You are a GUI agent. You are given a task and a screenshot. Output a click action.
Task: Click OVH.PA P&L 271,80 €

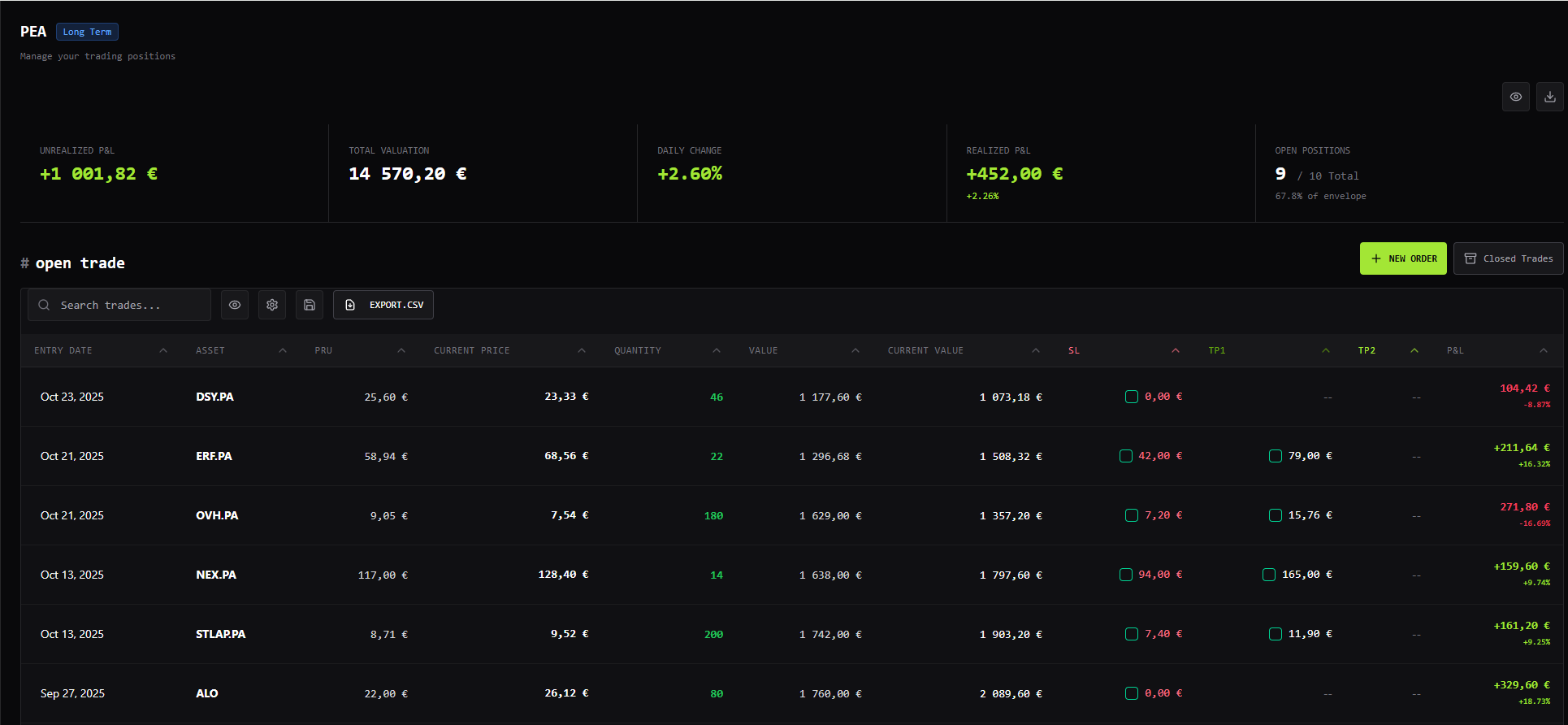(x=1525, y=507)
